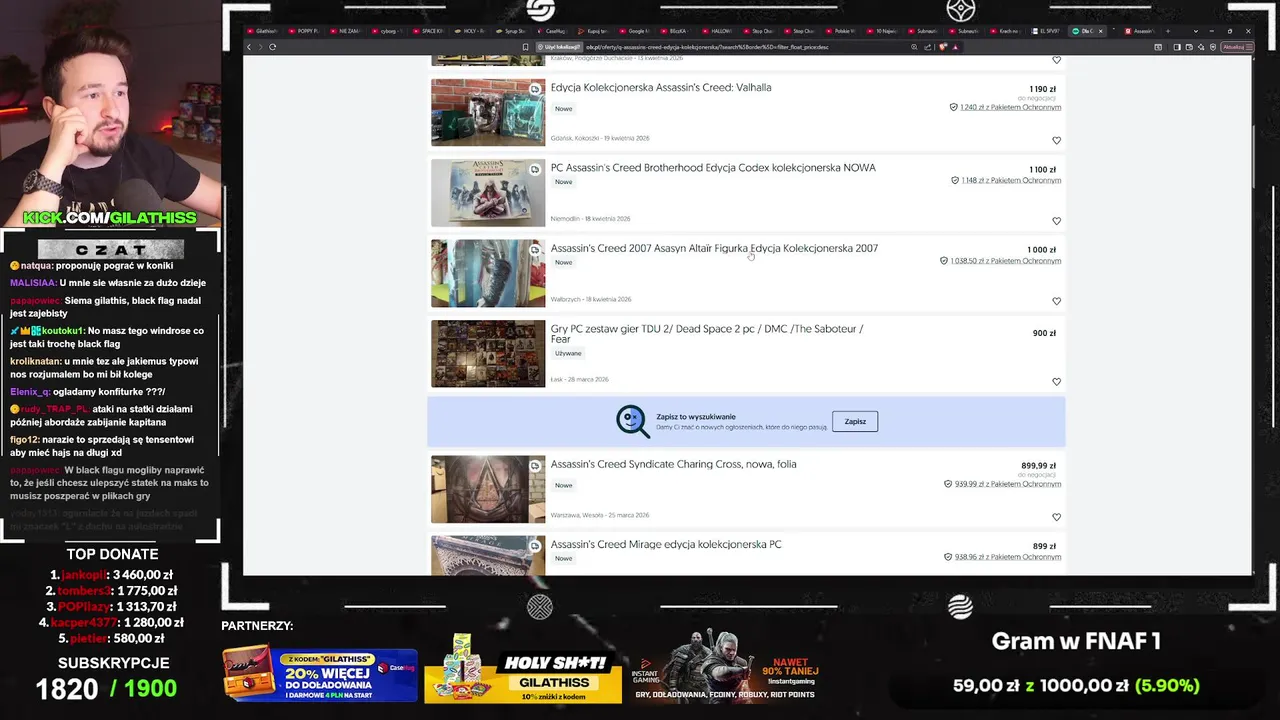Click the CaseHug partner banner

click(x=320, y=675)
